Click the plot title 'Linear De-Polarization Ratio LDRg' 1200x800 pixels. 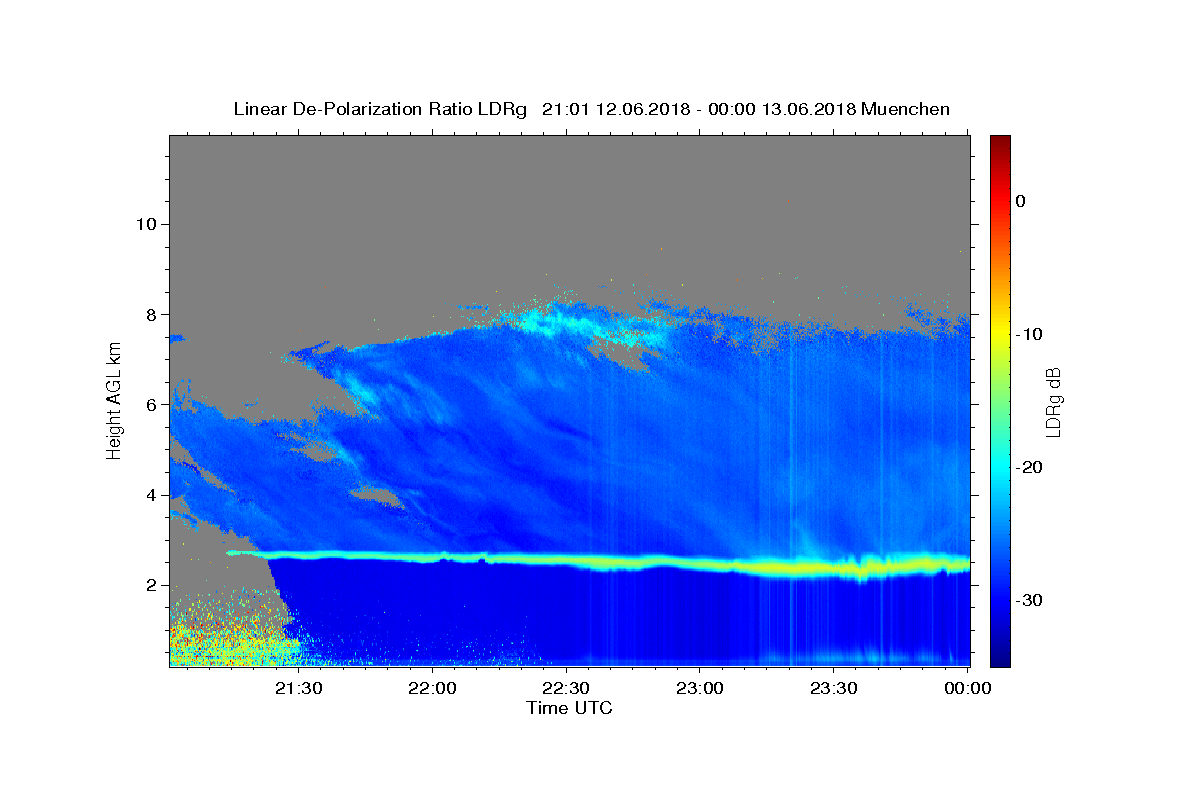coord(379,109)
